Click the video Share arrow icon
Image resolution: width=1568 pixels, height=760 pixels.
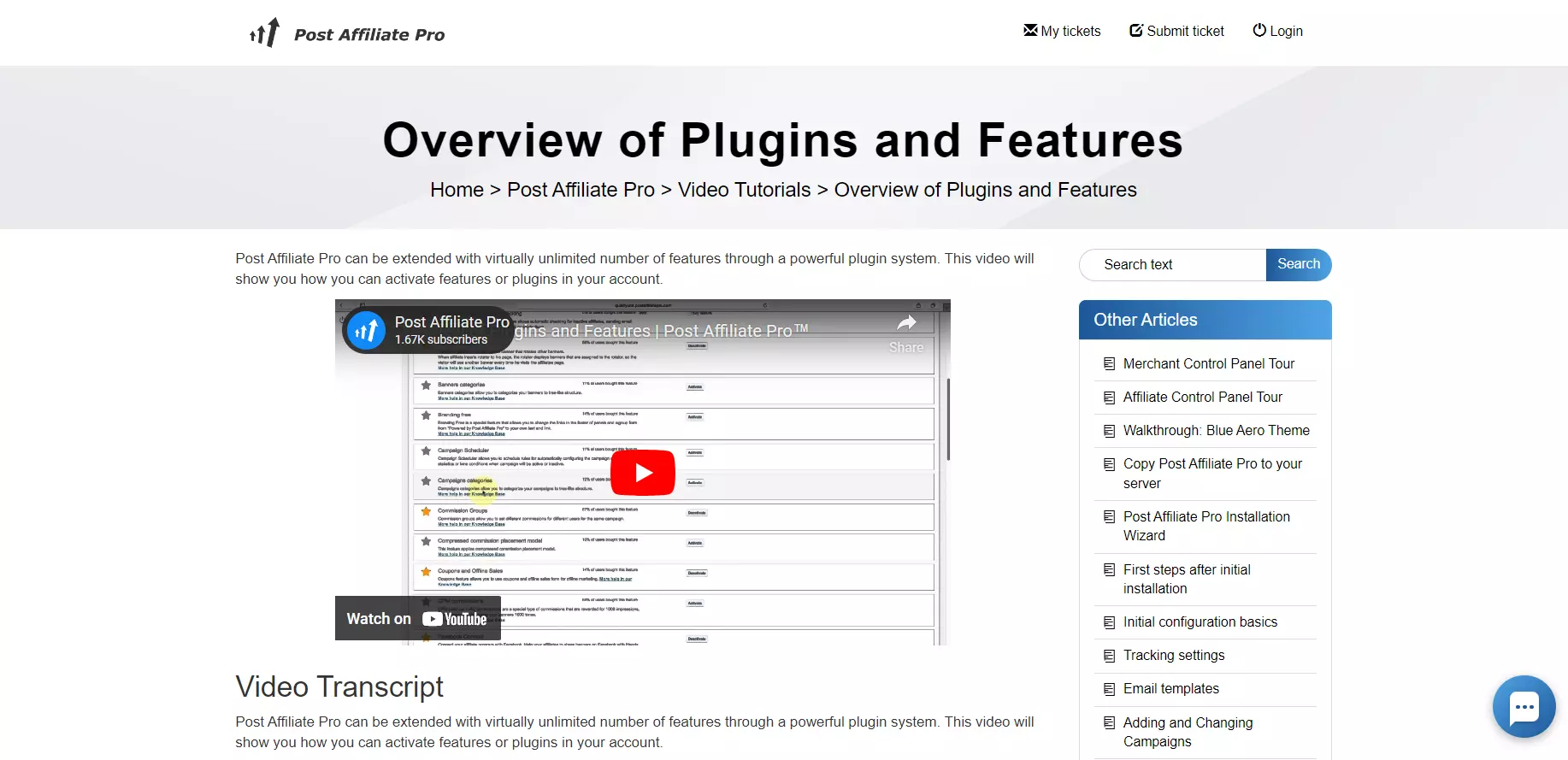[x=906, y=323]
